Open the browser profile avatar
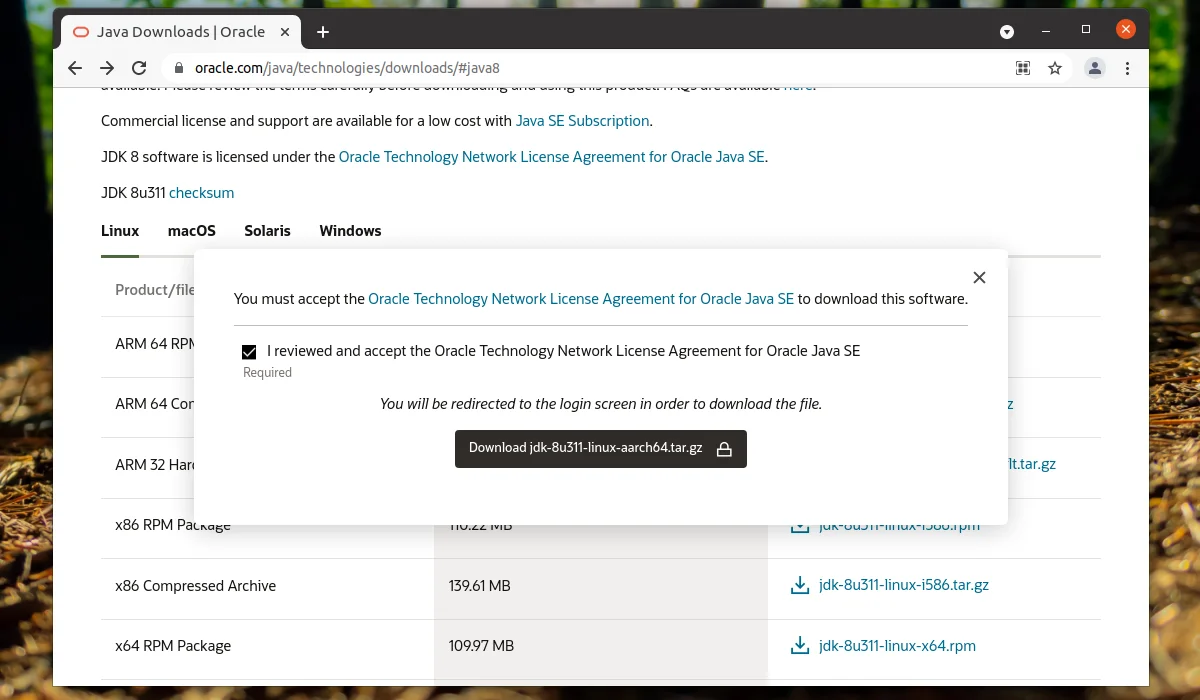The width and height of the screenshot is (1200, 700). [1095, 68]
